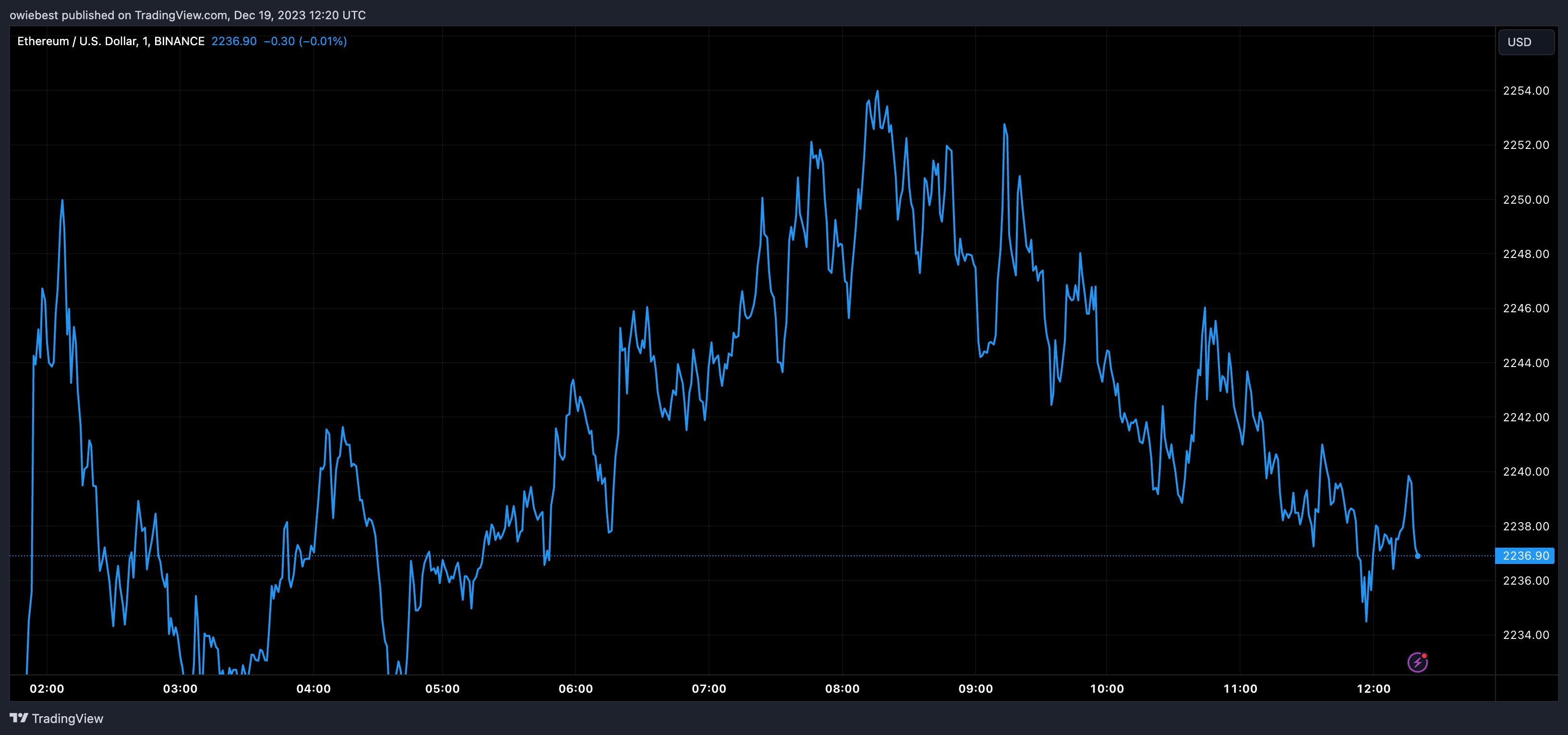Click the 05:00 time axis label

[x=442, y=689]
